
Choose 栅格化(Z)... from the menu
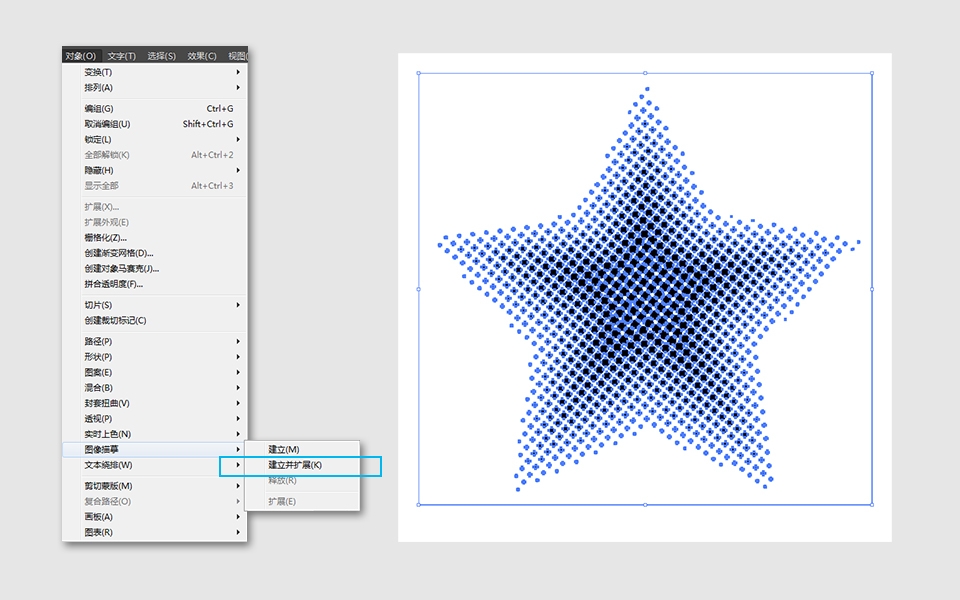[x=106, y=237]
